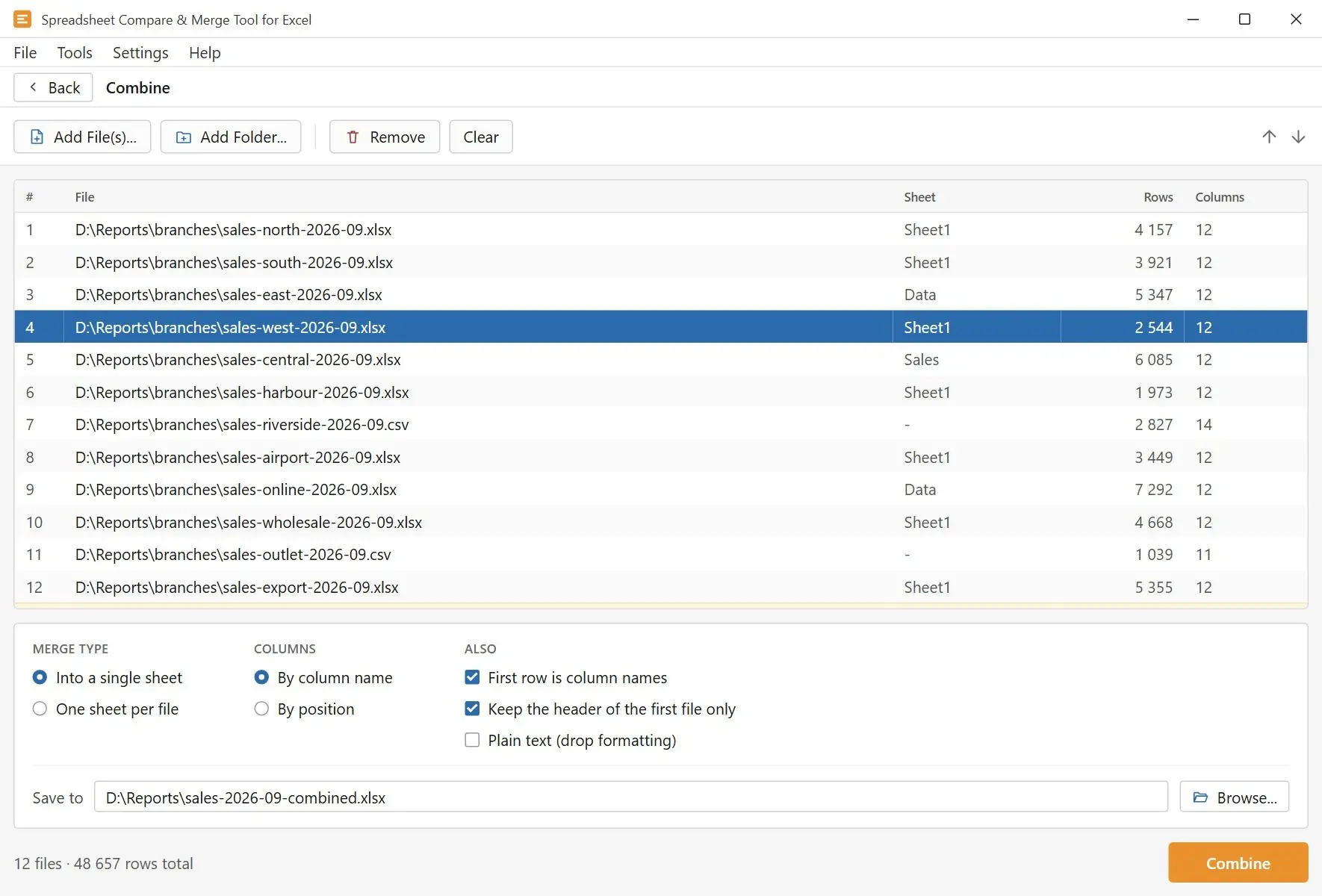
Task: Select the sales-central-2026-09.xlsx file
Action: click(x=661, y=359)
